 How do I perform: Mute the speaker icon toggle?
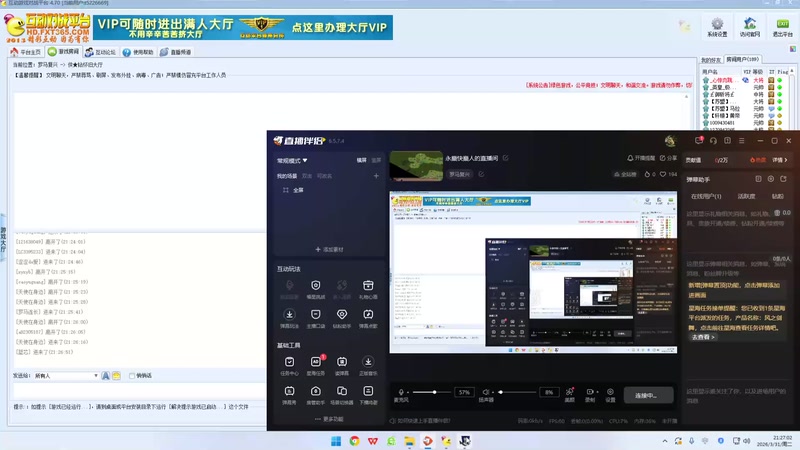(486, 392)
